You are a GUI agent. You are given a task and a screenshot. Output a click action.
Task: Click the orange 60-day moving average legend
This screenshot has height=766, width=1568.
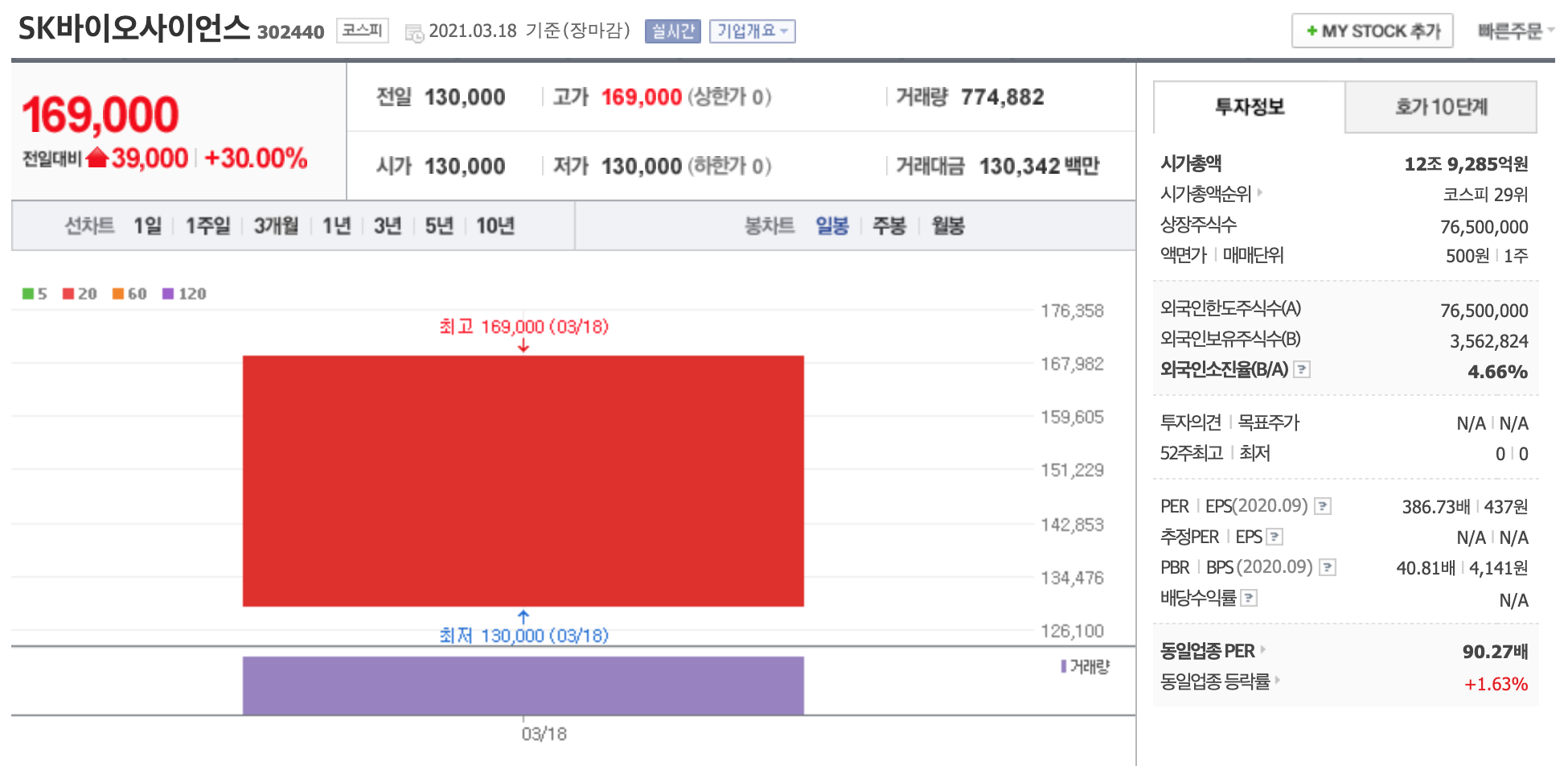pyautogui.click(x=129, y=294)
